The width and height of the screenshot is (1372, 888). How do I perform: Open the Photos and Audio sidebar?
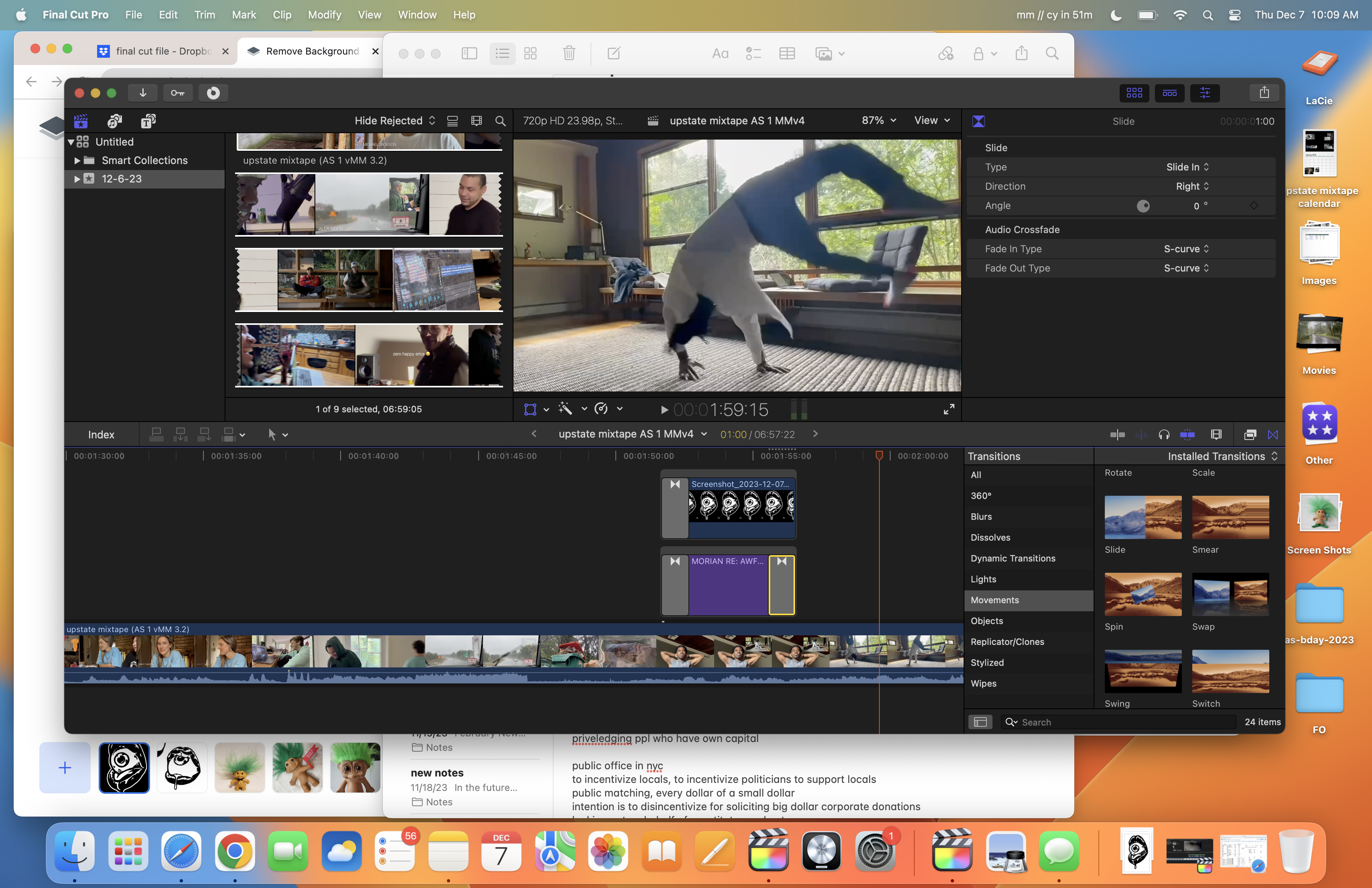pyautogui.click(x=115, y=121)
